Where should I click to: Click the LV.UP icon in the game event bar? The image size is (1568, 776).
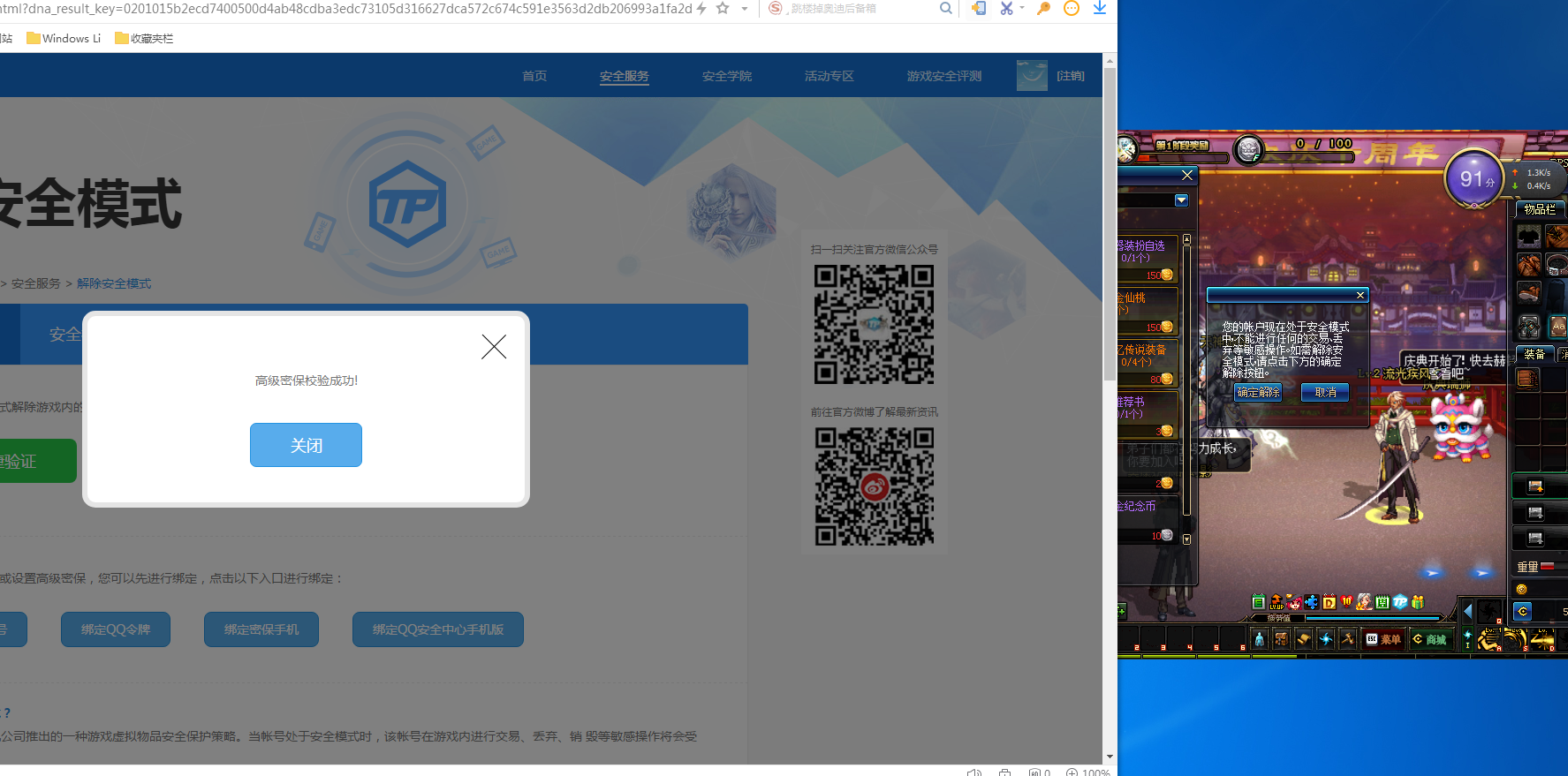(x=1276, y=602)
